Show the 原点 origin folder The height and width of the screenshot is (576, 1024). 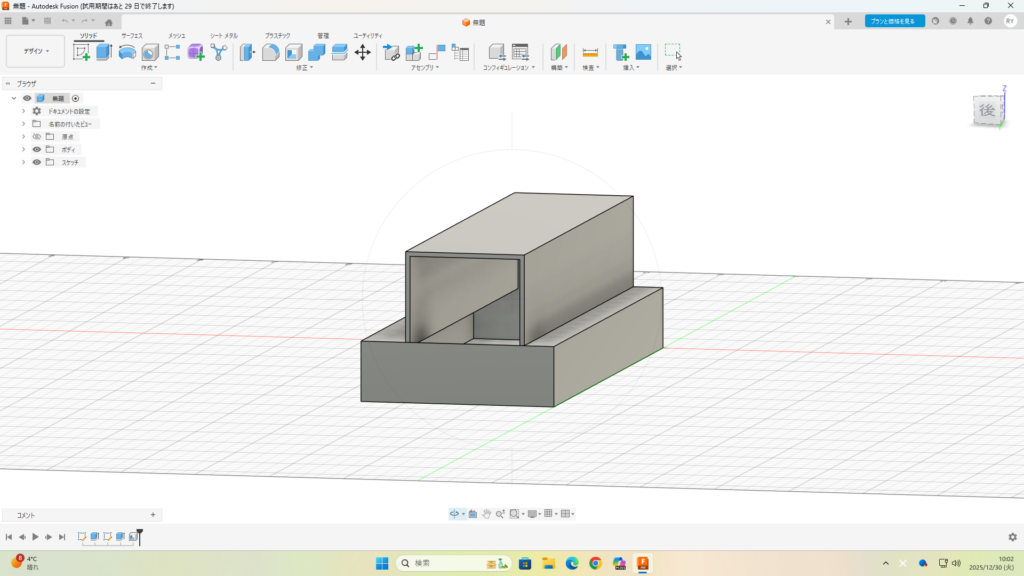(x=36, y=136)
